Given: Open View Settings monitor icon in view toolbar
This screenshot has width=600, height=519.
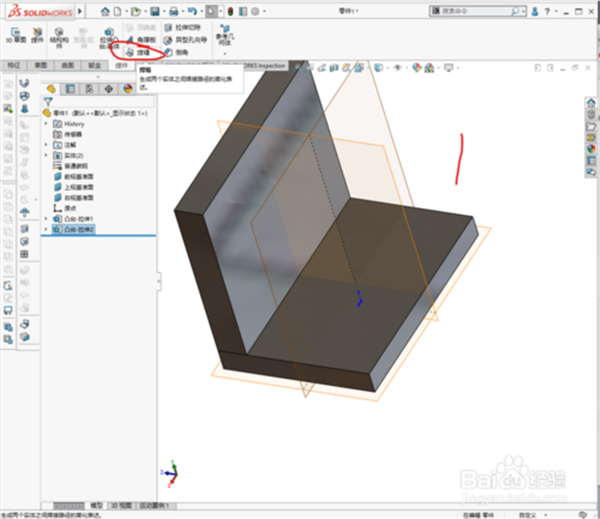Looking at the screenshot, I should pos(448,68).
